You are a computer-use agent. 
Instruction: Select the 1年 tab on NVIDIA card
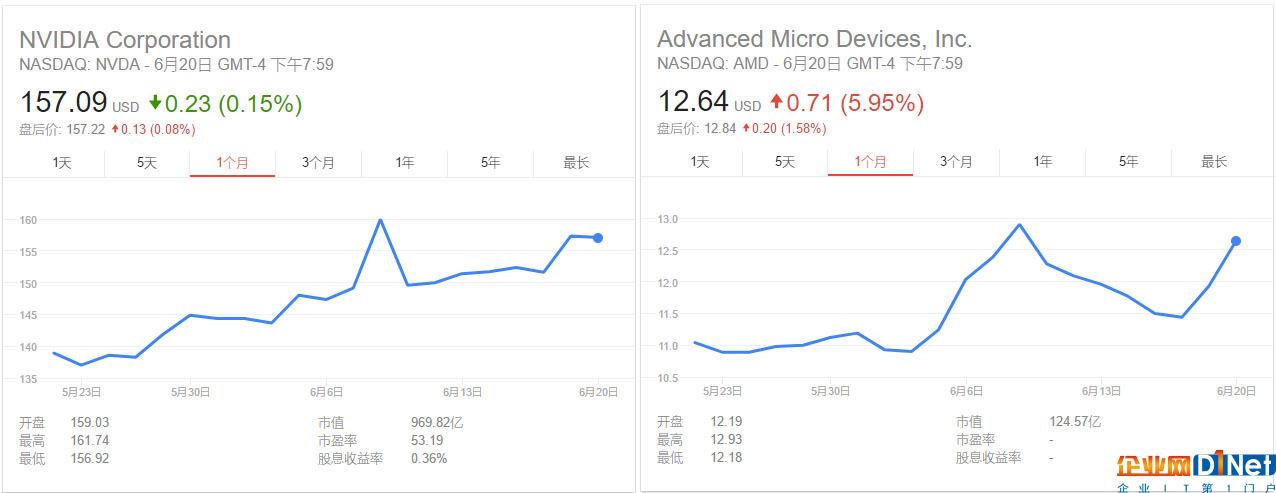[404, 162]
